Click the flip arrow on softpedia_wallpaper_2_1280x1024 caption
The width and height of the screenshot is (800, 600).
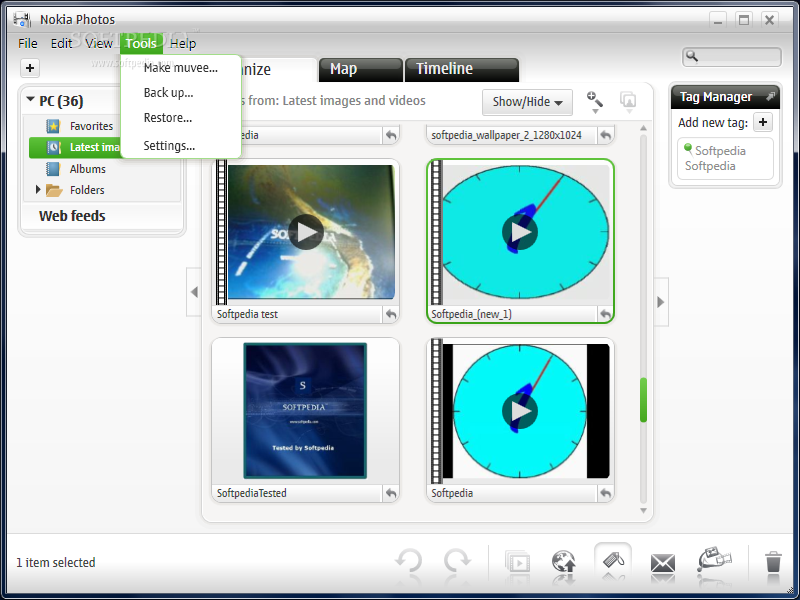tap(605, 135)
